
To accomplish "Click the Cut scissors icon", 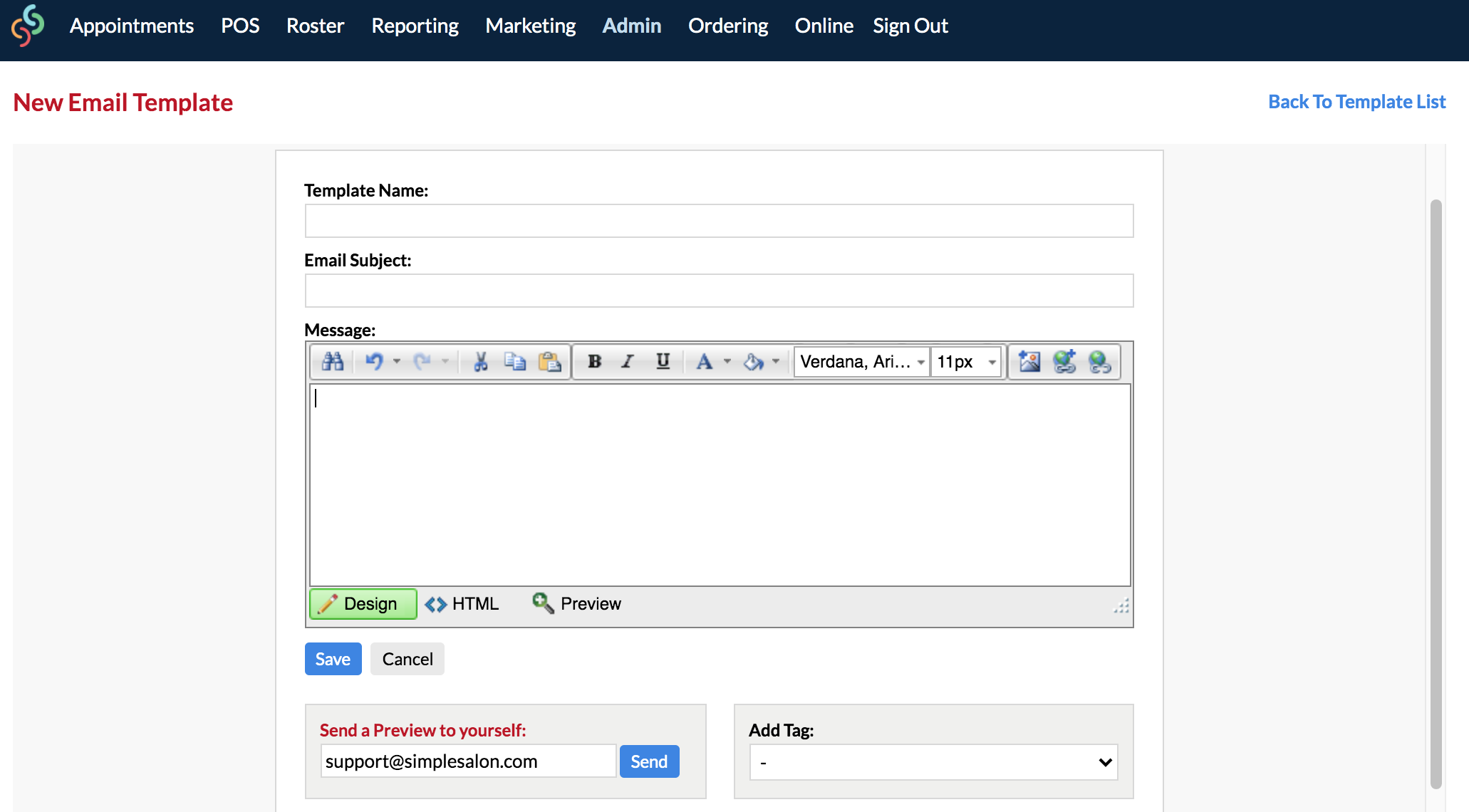I will coord(481,362).
